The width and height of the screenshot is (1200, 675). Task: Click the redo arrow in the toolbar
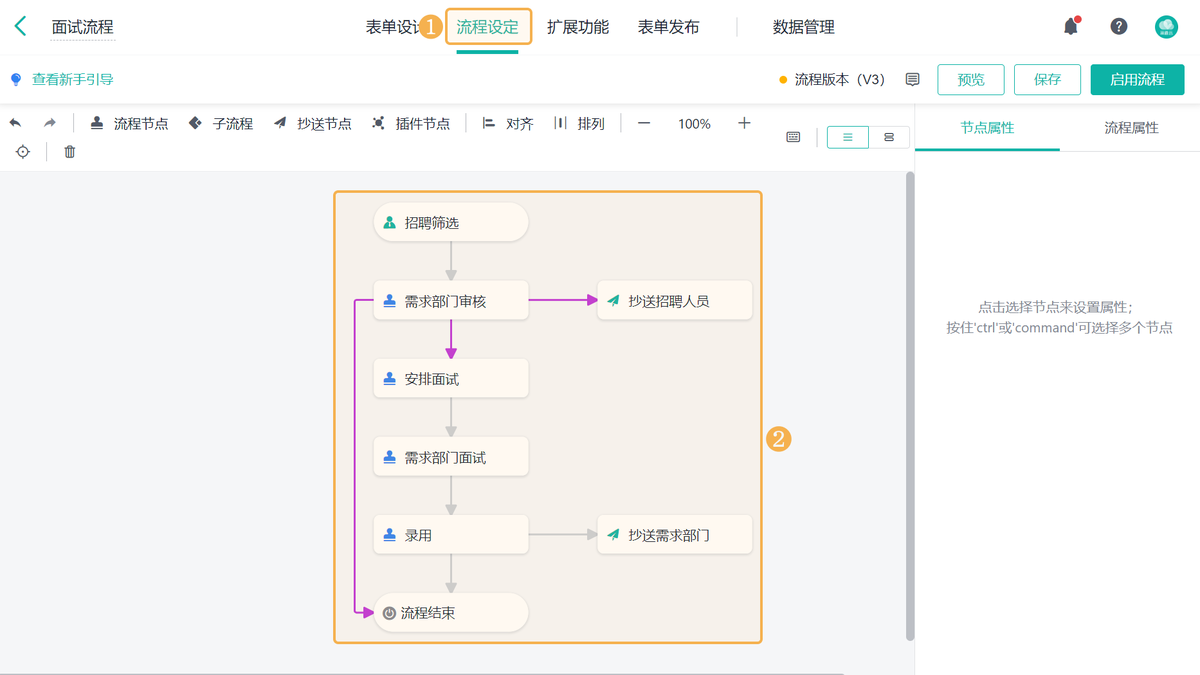pyautogui.click(x=49, y=123)
